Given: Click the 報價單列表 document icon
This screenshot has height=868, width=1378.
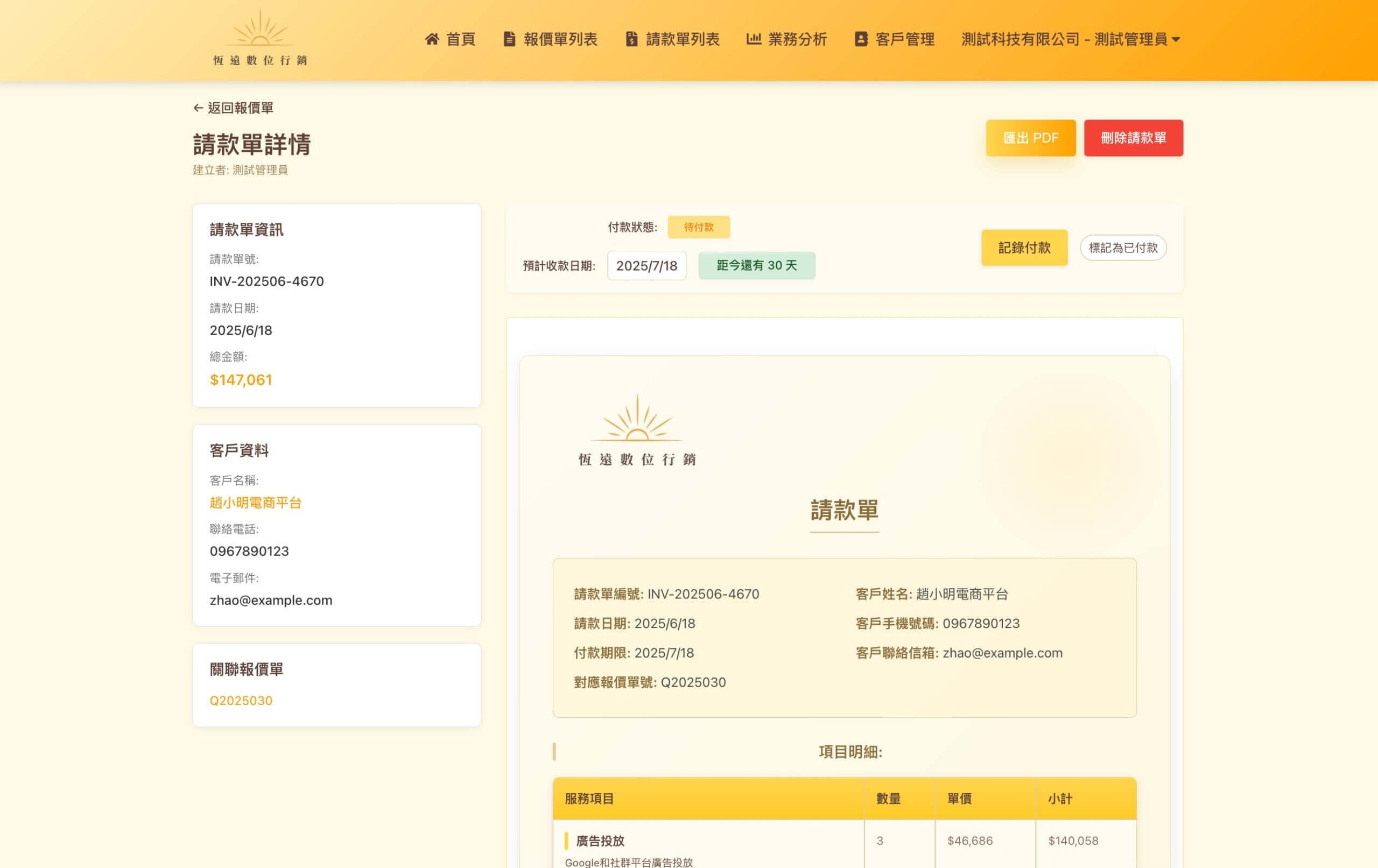Looking at the screenshot, I should 508,39.
